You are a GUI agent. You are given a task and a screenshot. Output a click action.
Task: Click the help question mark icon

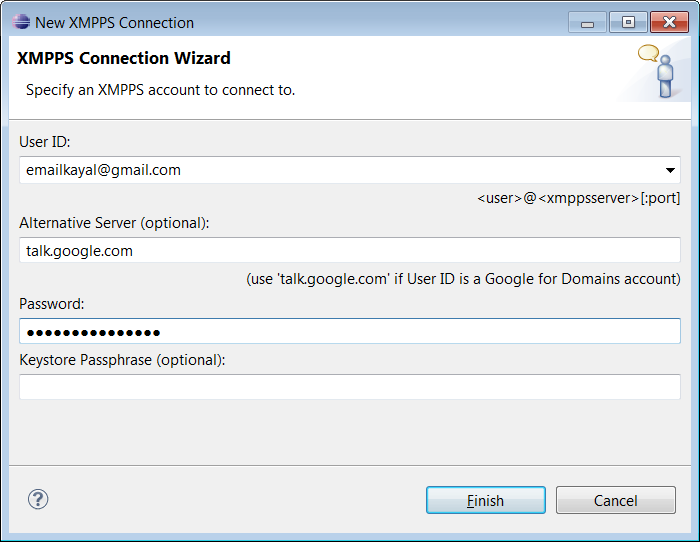pyautogui.click(x=39, y=500)
